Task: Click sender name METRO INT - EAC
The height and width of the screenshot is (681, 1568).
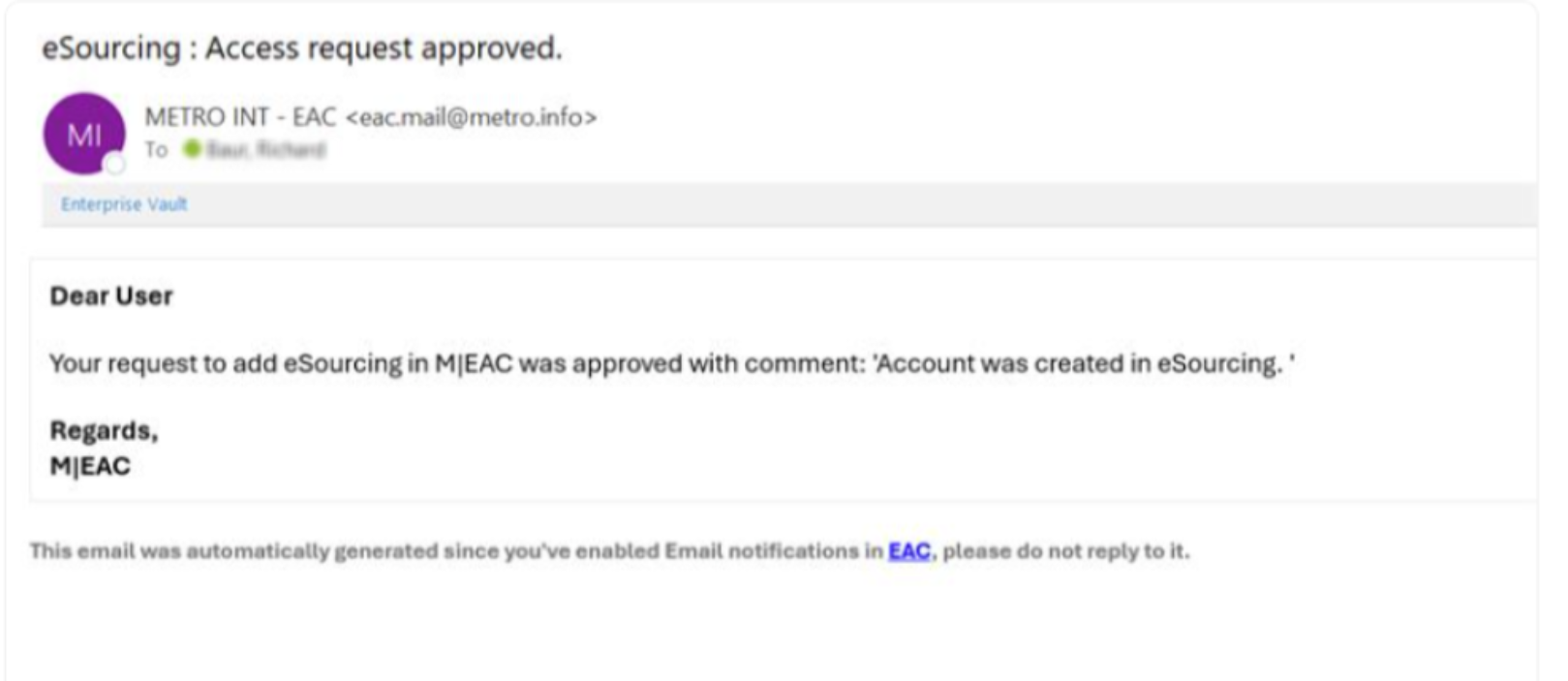Action: 239,117
